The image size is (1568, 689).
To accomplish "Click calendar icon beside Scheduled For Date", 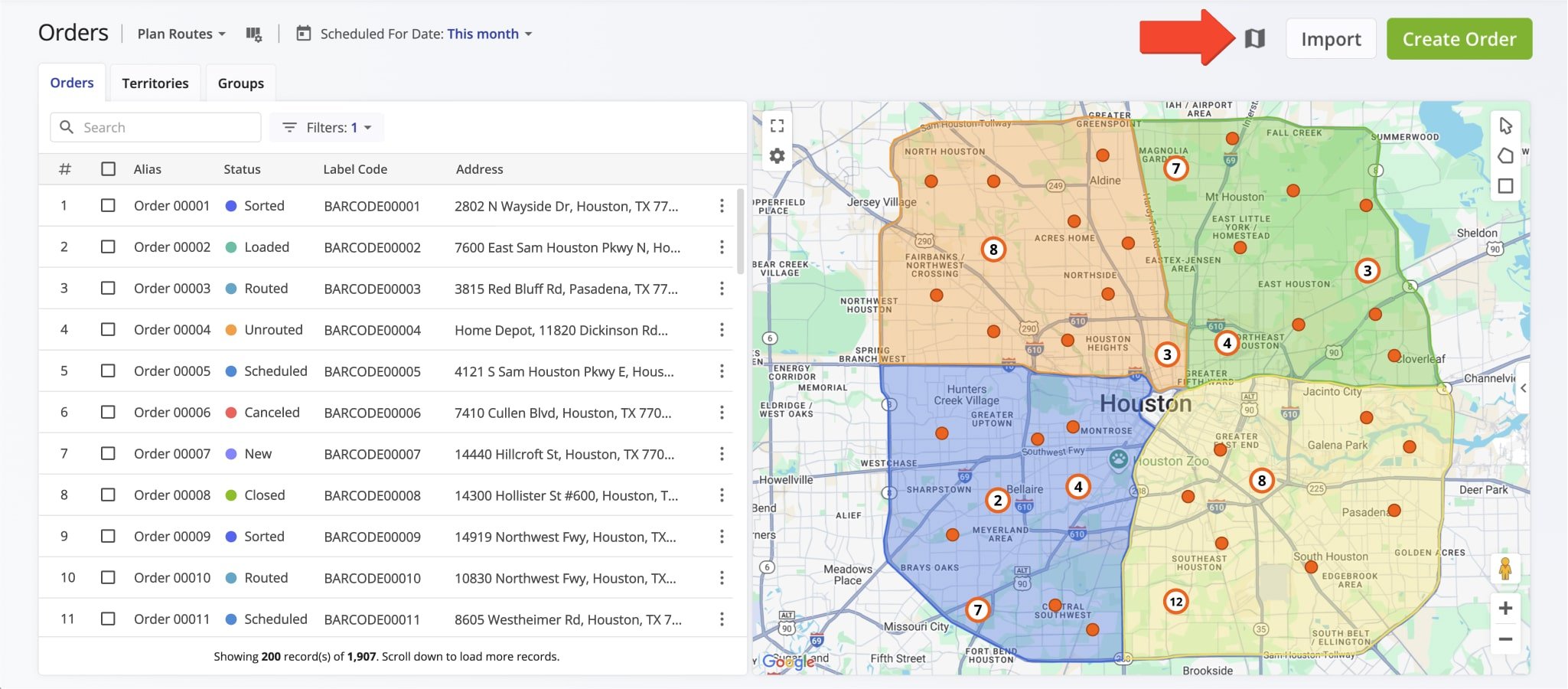I will pos(304,34).
